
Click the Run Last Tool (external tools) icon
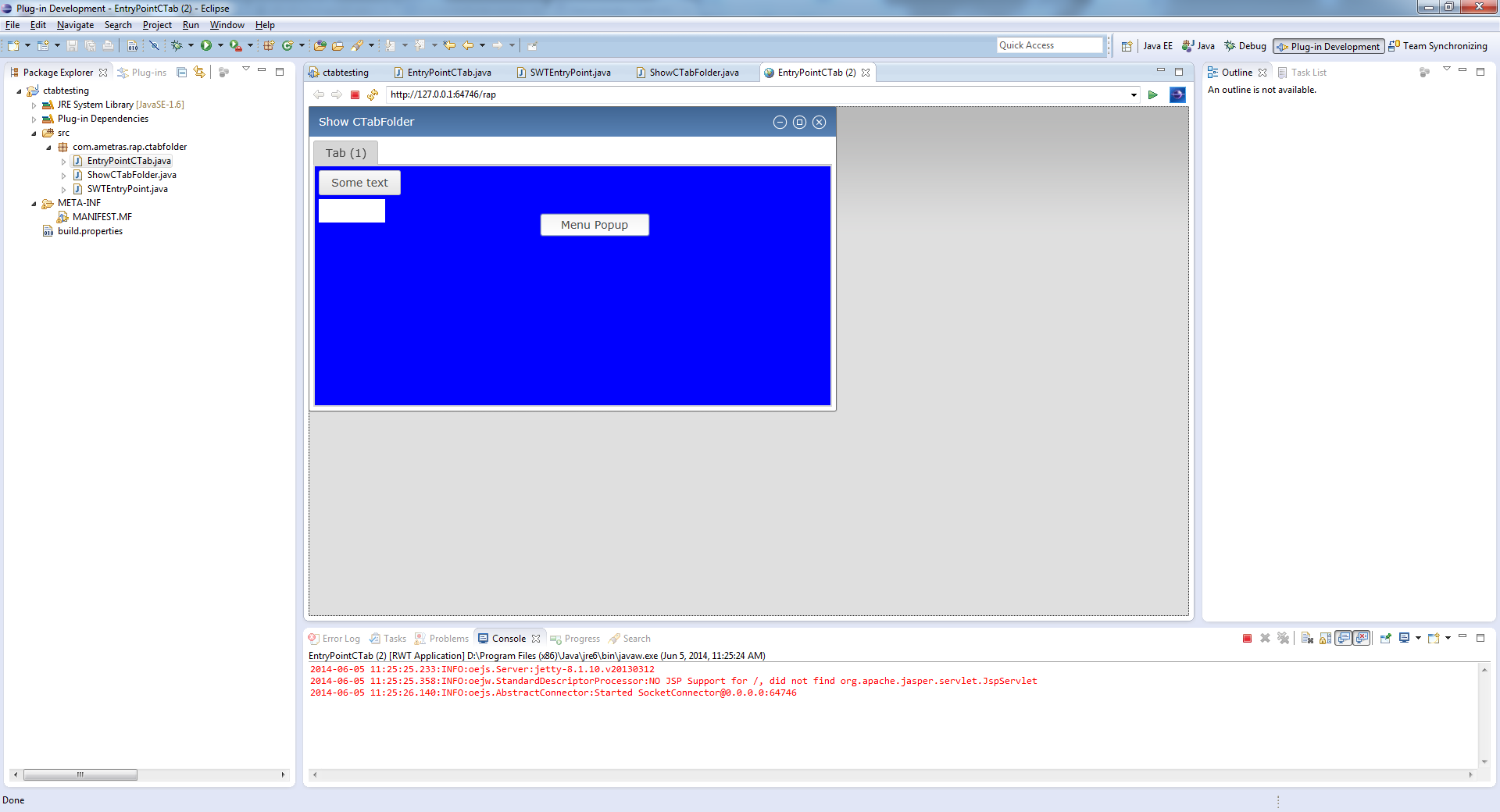click(x=235, y=45)
